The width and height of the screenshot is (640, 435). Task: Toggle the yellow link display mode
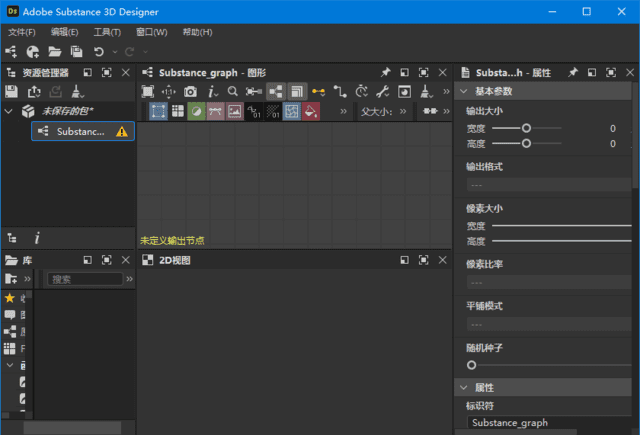tap(318, 91)
